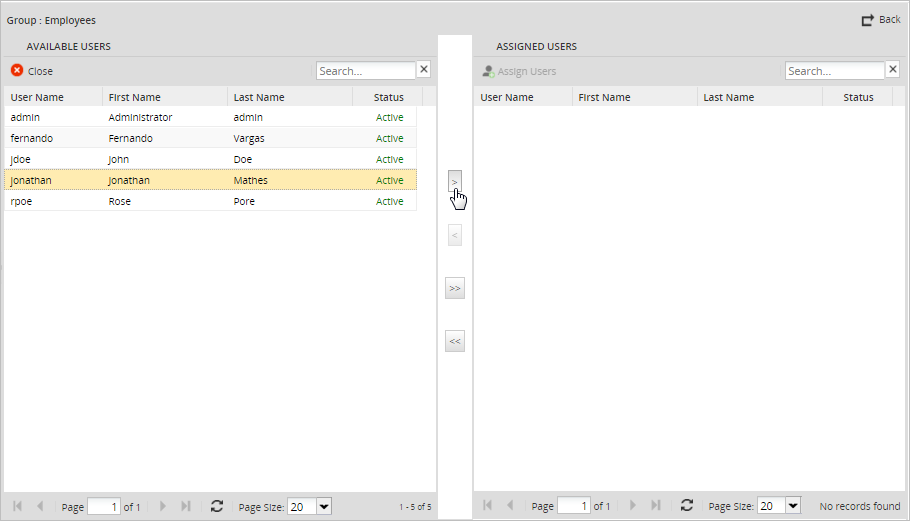910x521 pixels.
Task: Go to last page of Available Users
Action: tap(186, 506)
